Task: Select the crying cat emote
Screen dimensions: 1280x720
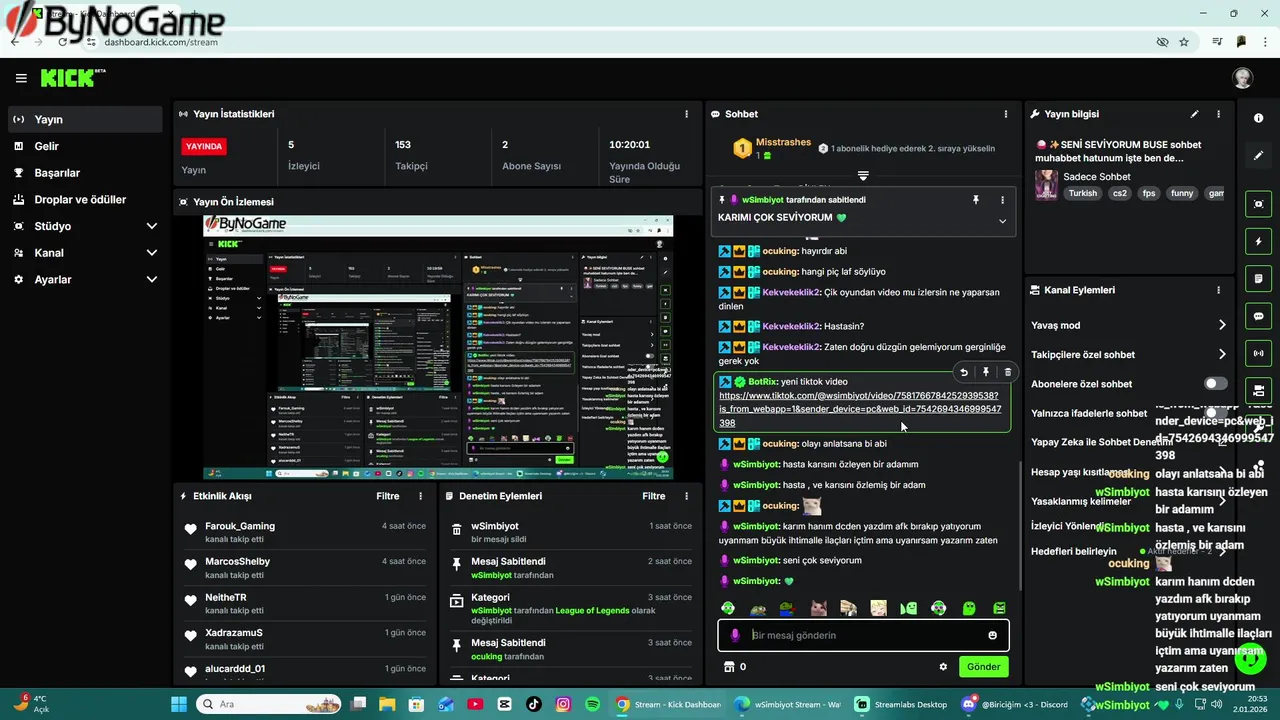Action: (x=818, y=608)
